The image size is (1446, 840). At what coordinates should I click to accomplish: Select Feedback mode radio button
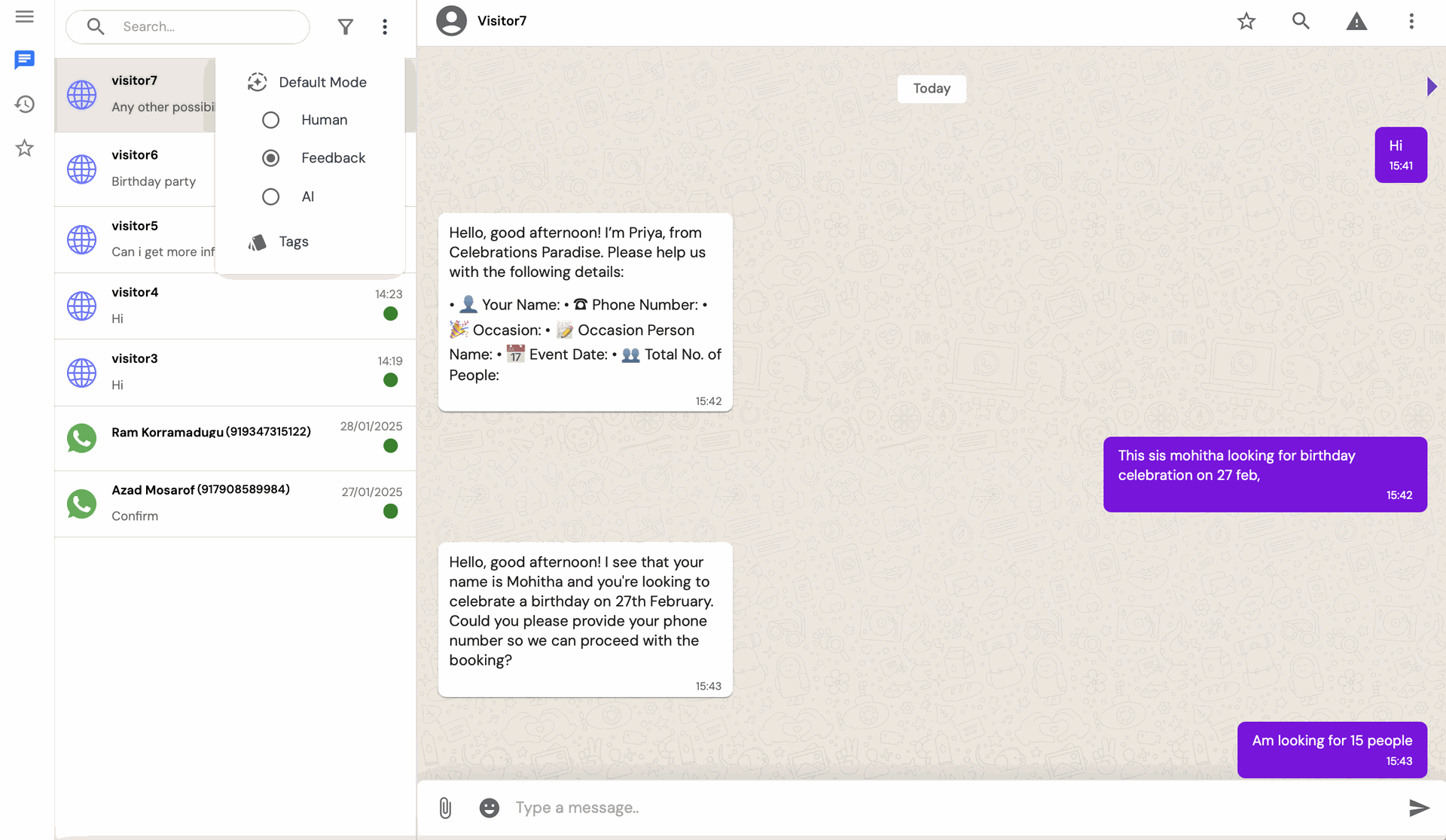point(270,158)
